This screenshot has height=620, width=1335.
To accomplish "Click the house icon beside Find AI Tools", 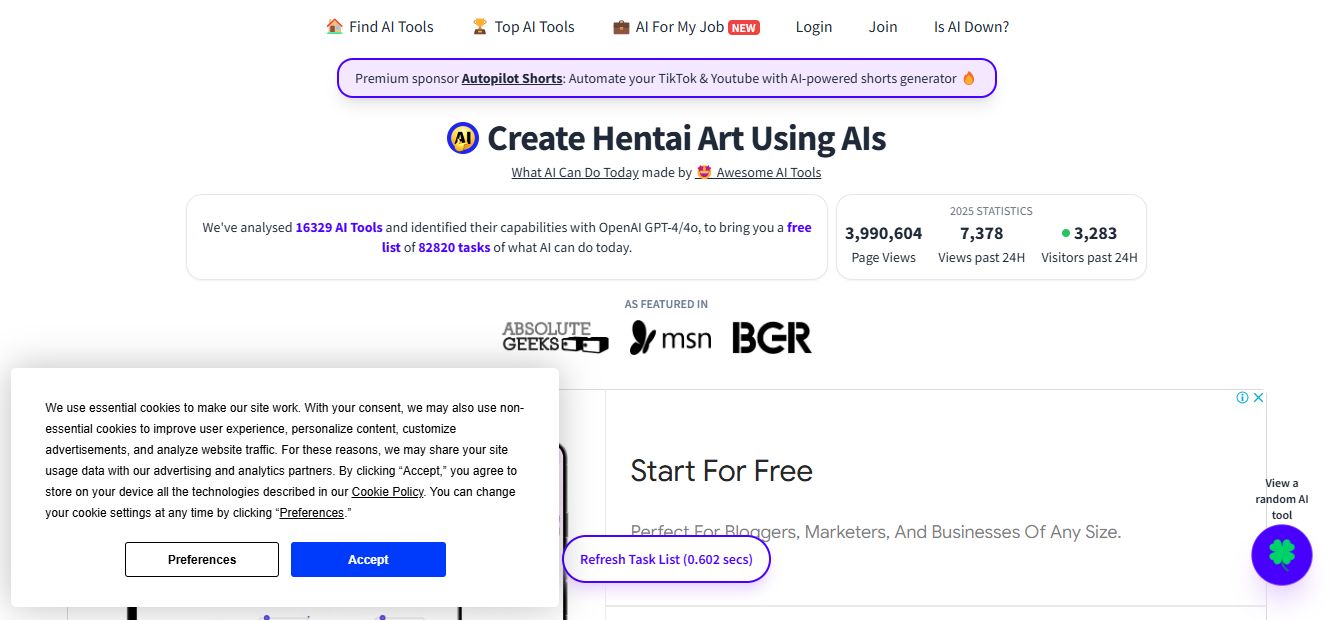I will (x=335, y=27).
